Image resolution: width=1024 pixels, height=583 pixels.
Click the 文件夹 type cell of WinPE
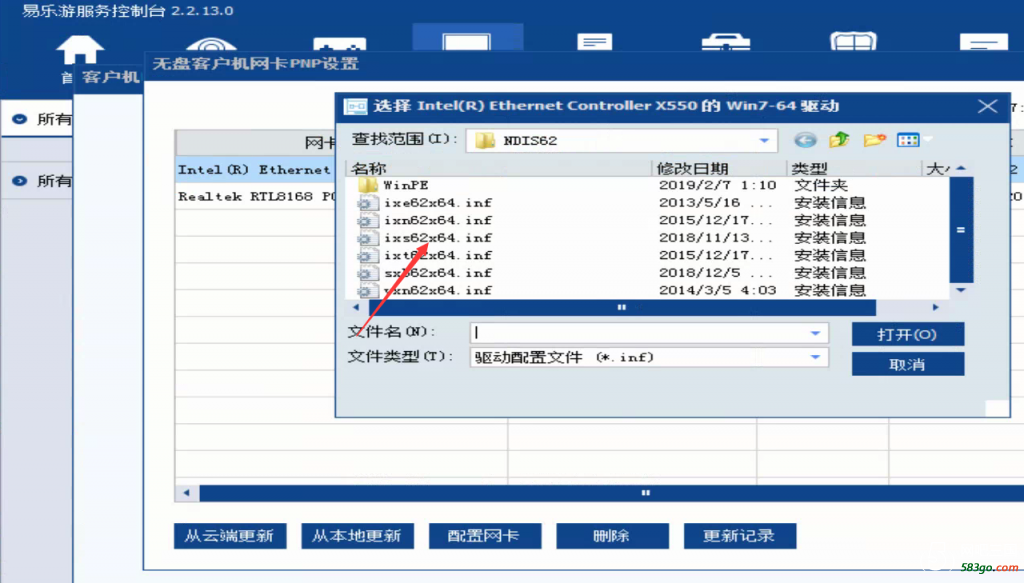820,185
